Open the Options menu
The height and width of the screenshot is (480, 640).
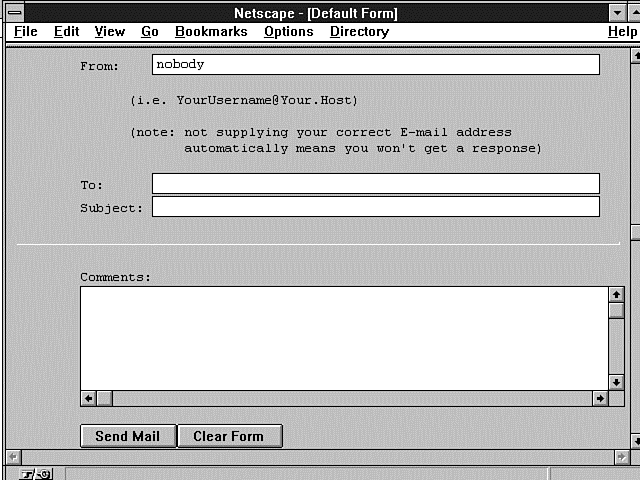(288, 32)
